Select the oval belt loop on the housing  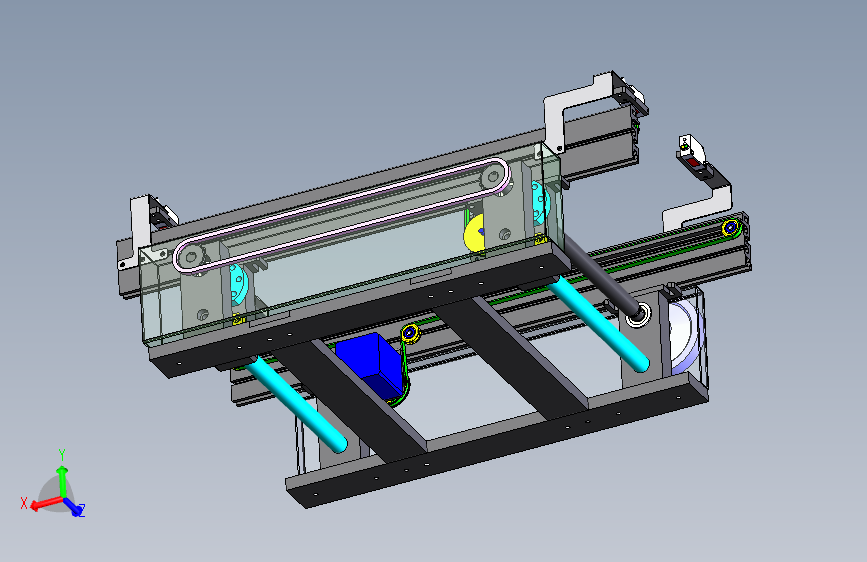pos(341,215)
